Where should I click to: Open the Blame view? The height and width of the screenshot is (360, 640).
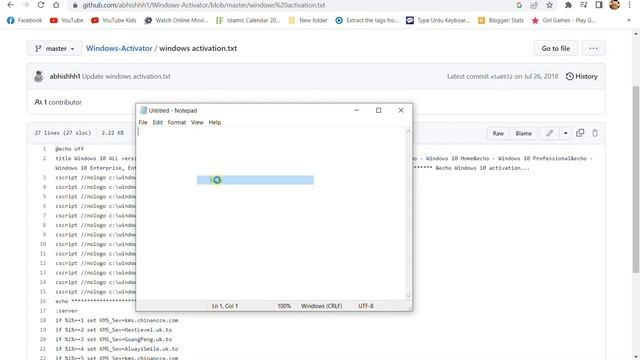(x=523, y=133)
